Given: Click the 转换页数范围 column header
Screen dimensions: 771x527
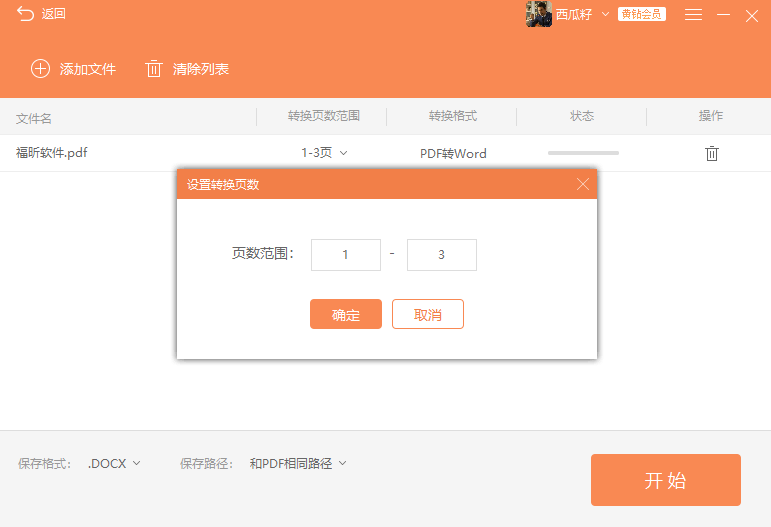Looking at the screenshot, I should pos(324,116).
